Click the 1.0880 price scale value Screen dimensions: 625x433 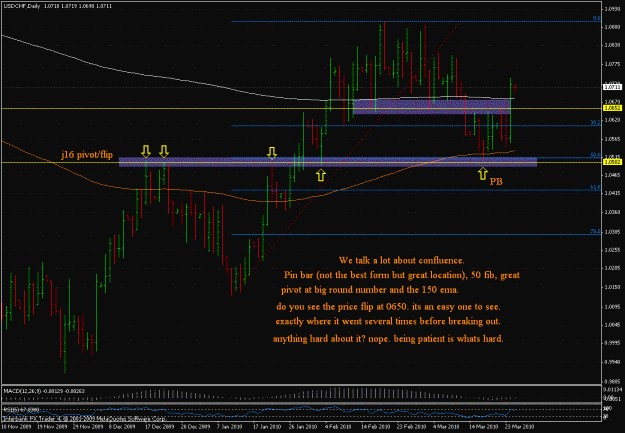tap(613, 27)
